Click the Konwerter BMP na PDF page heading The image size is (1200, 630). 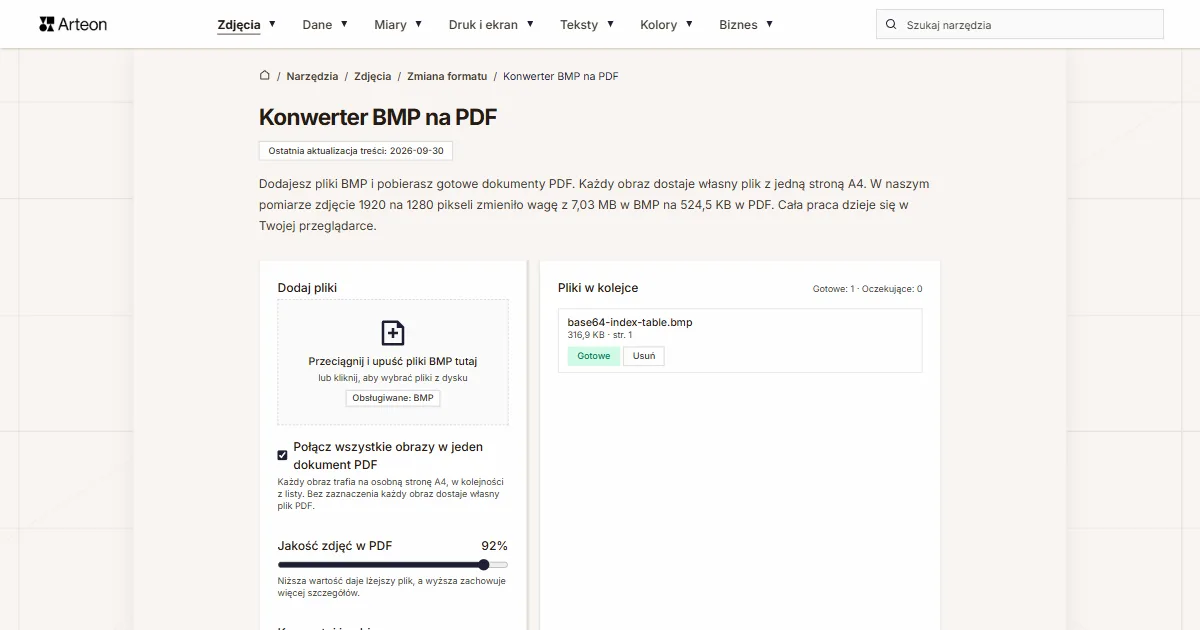point(378,117)
